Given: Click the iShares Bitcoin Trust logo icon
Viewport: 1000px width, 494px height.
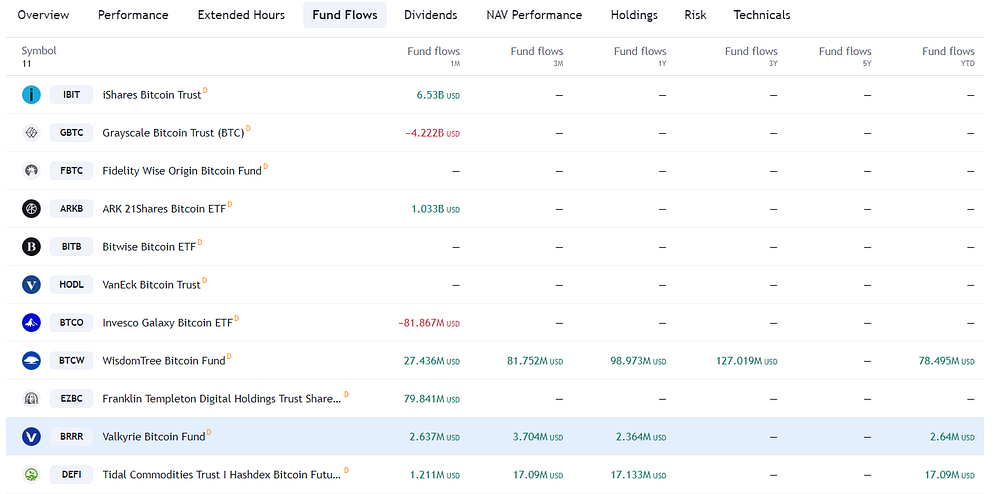Looking at the screenshot, I should click(31, 95).
